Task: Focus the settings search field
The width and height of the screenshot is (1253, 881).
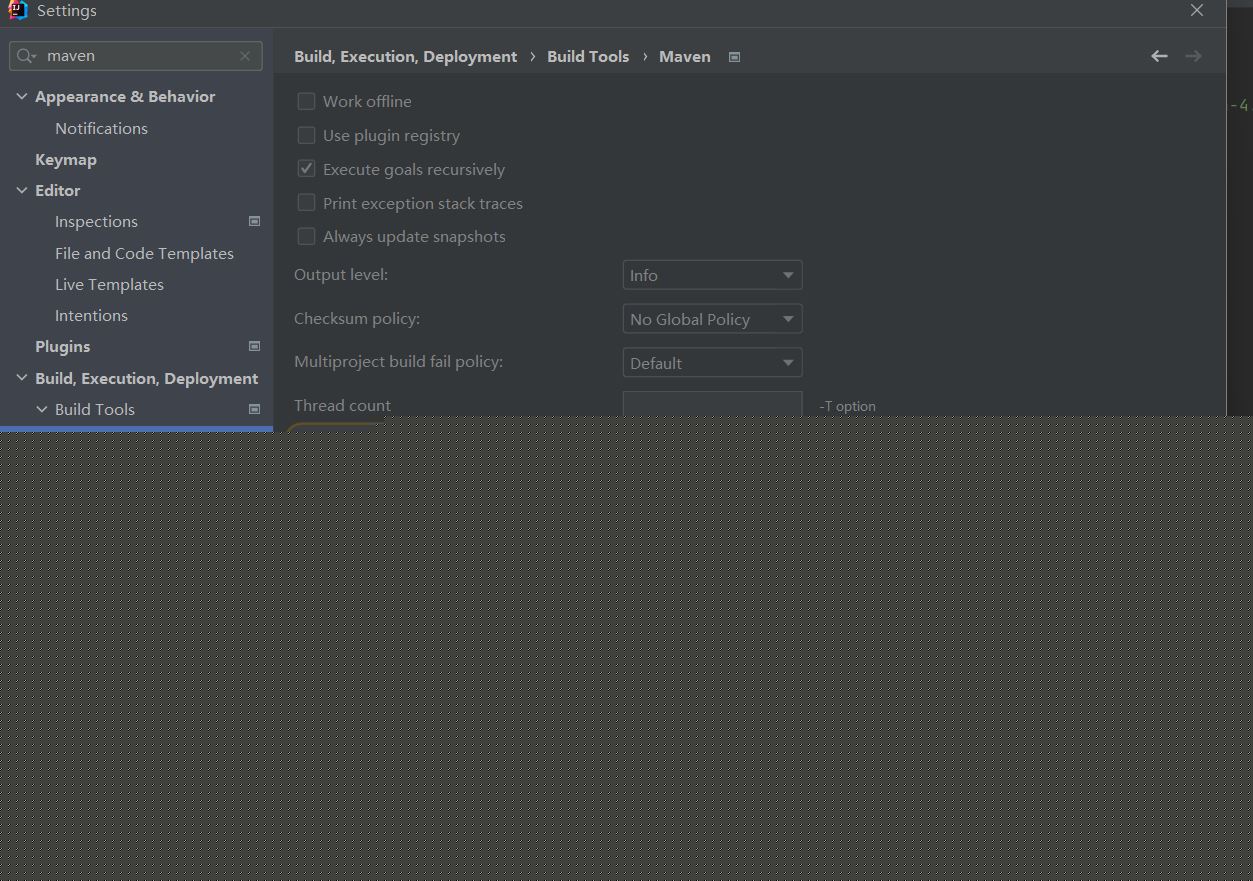Action: click(136, 56)
